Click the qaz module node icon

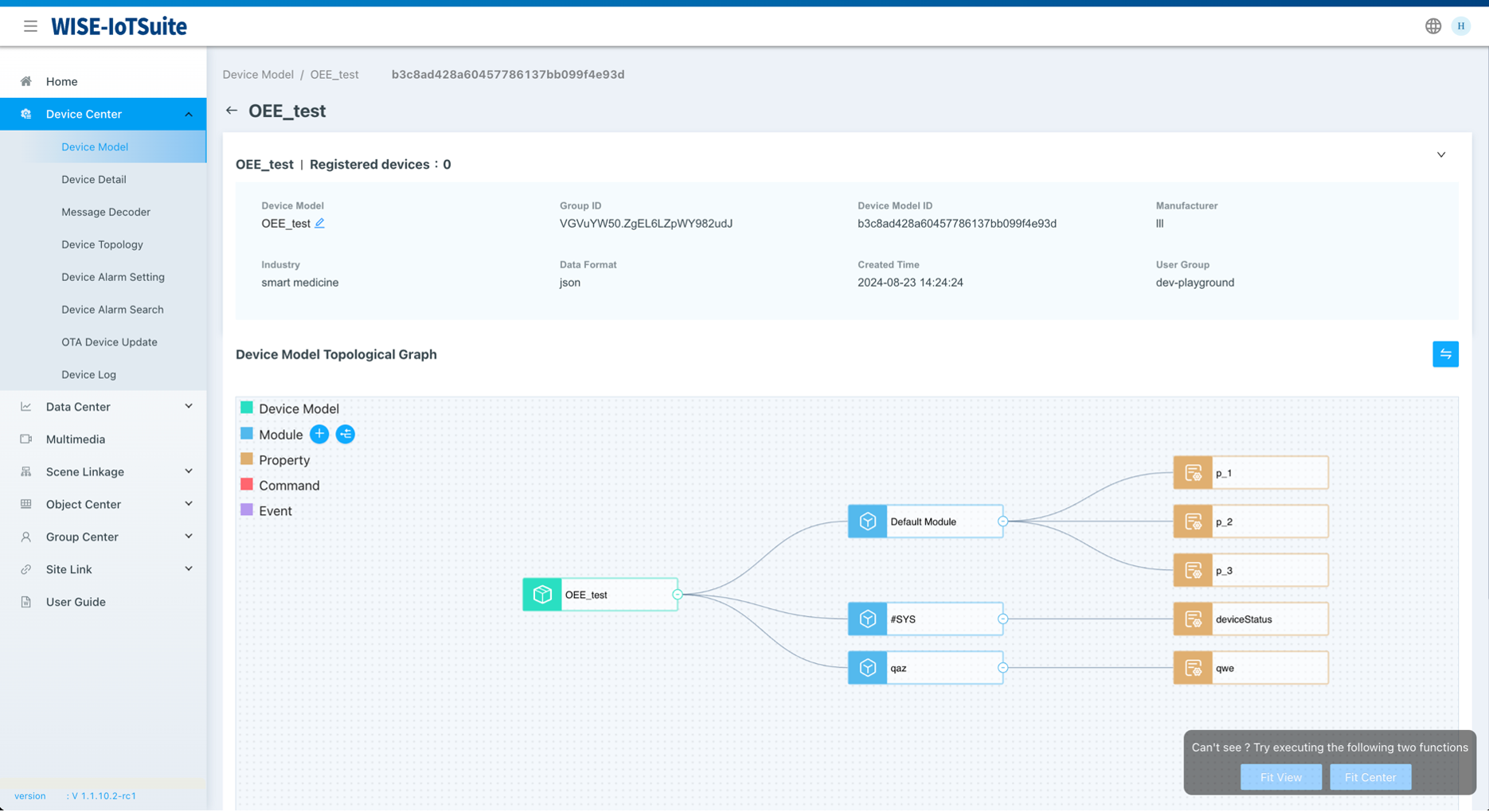[868, 668]
